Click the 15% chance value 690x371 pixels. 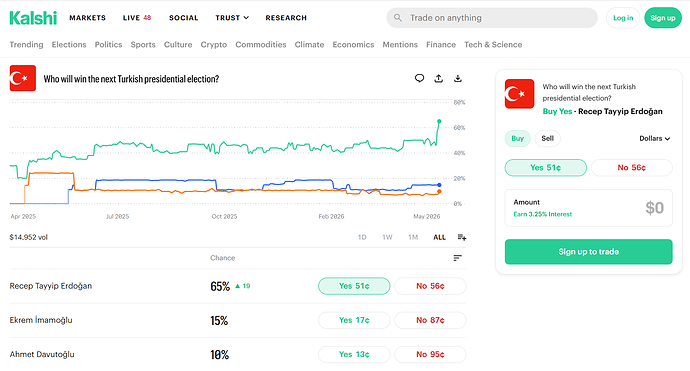pyautogui.click(x=219, y=321)
